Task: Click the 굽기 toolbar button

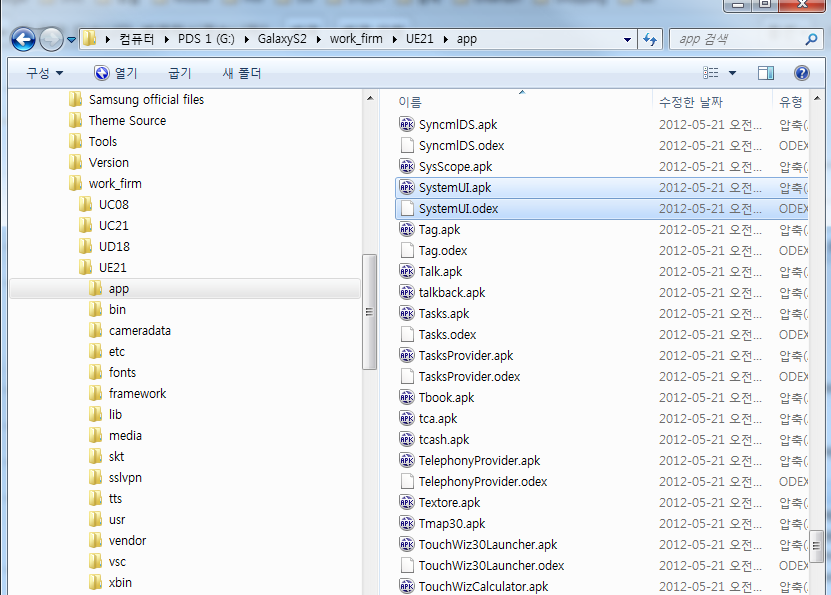Action: click(x=180, y=73)
